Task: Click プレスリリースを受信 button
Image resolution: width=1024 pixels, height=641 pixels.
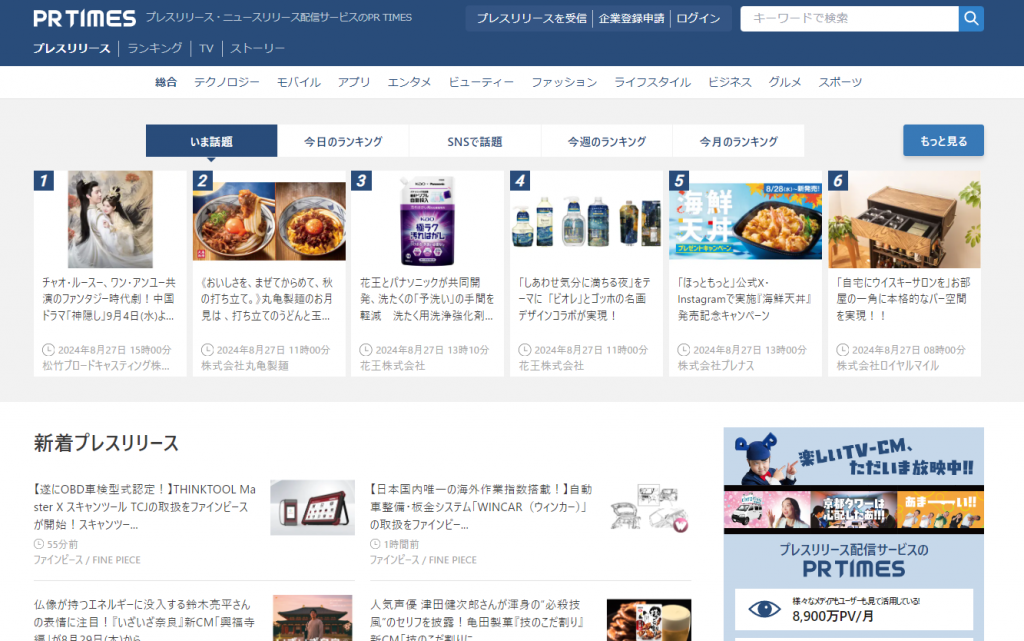Action: 531,19
